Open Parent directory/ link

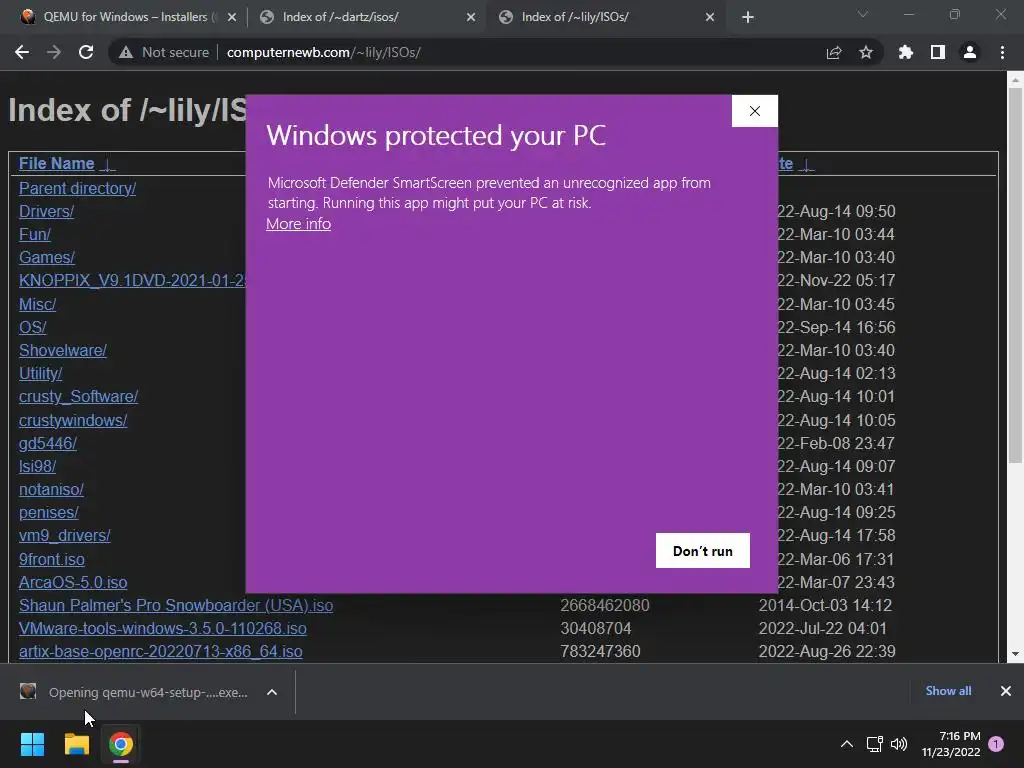77,188
